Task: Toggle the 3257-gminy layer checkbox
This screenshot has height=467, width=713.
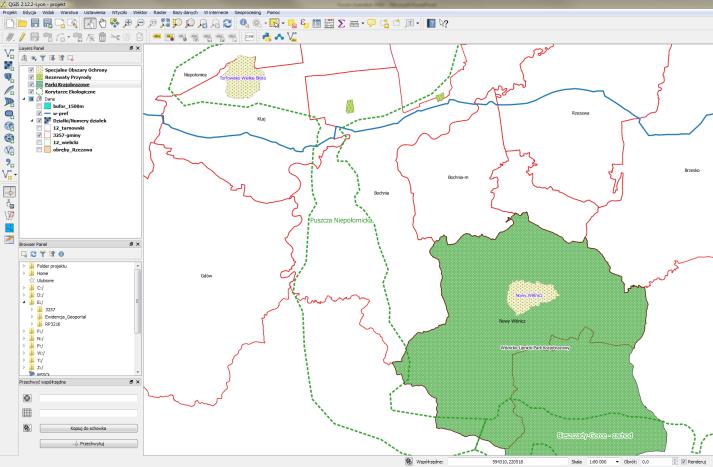Action: (39, 136)
